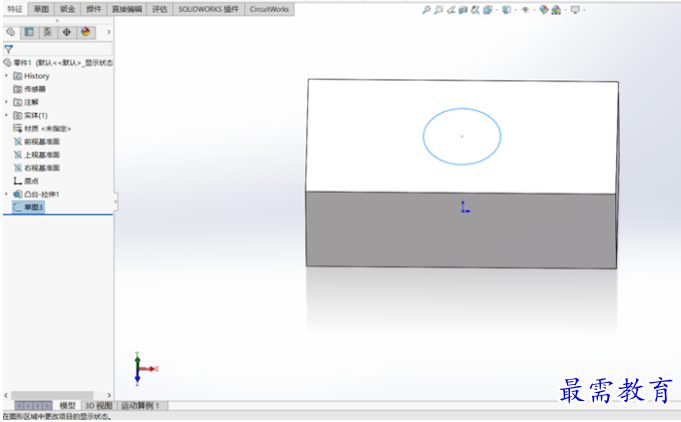Expand the 凸台-拉伸1 feature arrow
The image size is (681, 422).
click(7, 194)
